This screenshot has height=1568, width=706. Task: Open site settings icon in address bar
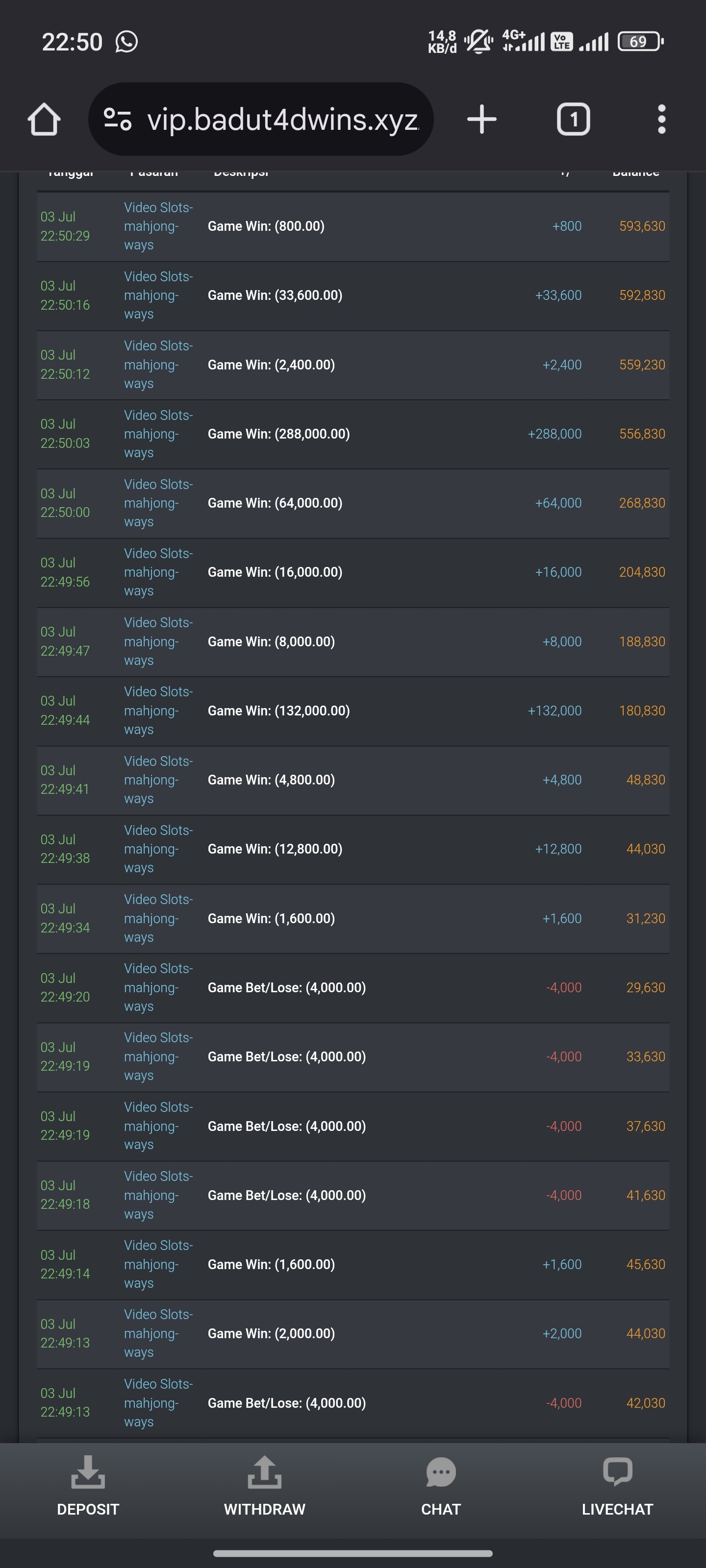tap(118, 119)
